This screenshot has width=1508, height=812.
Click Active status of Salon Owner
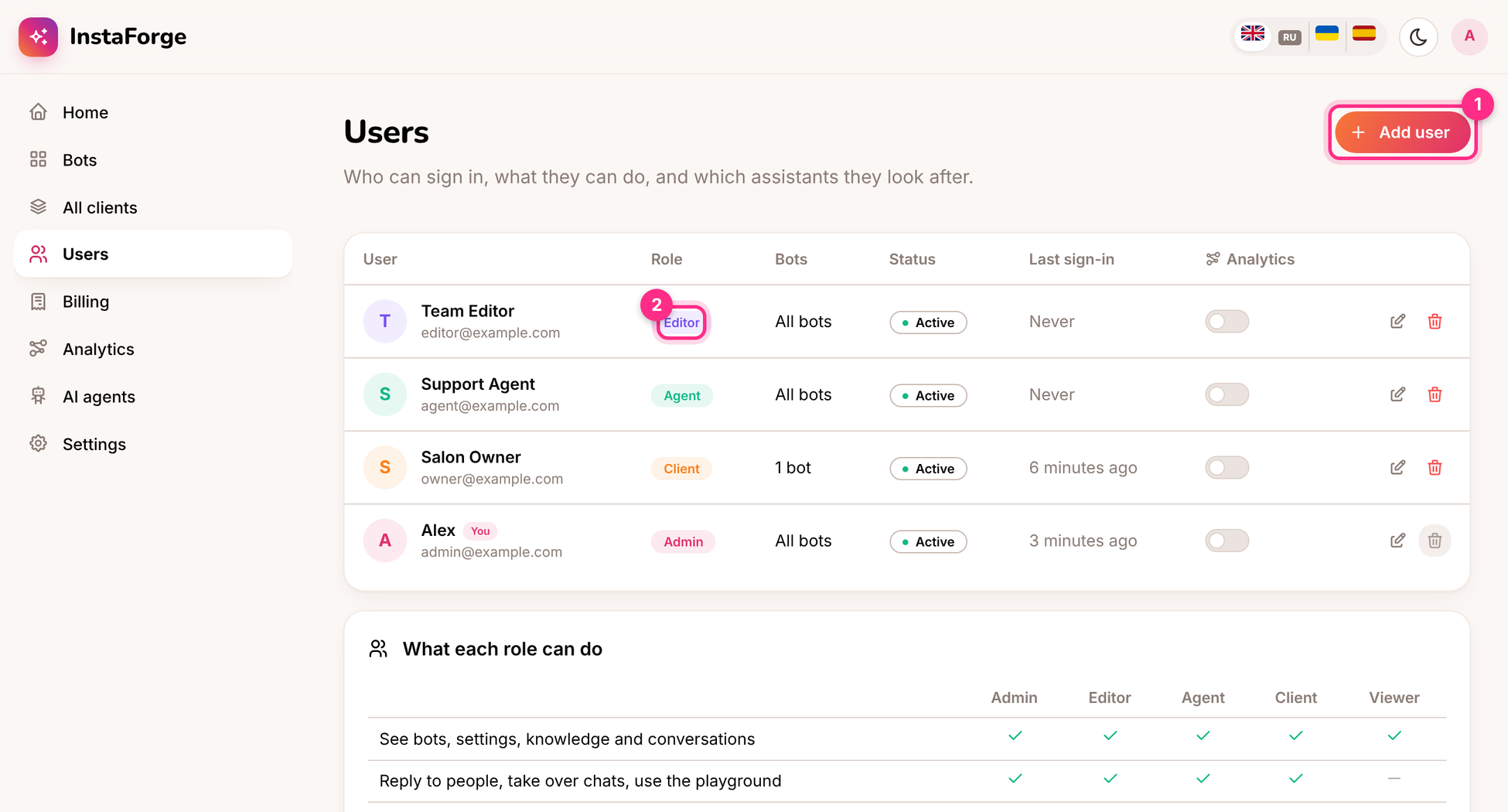pos(928,469)
